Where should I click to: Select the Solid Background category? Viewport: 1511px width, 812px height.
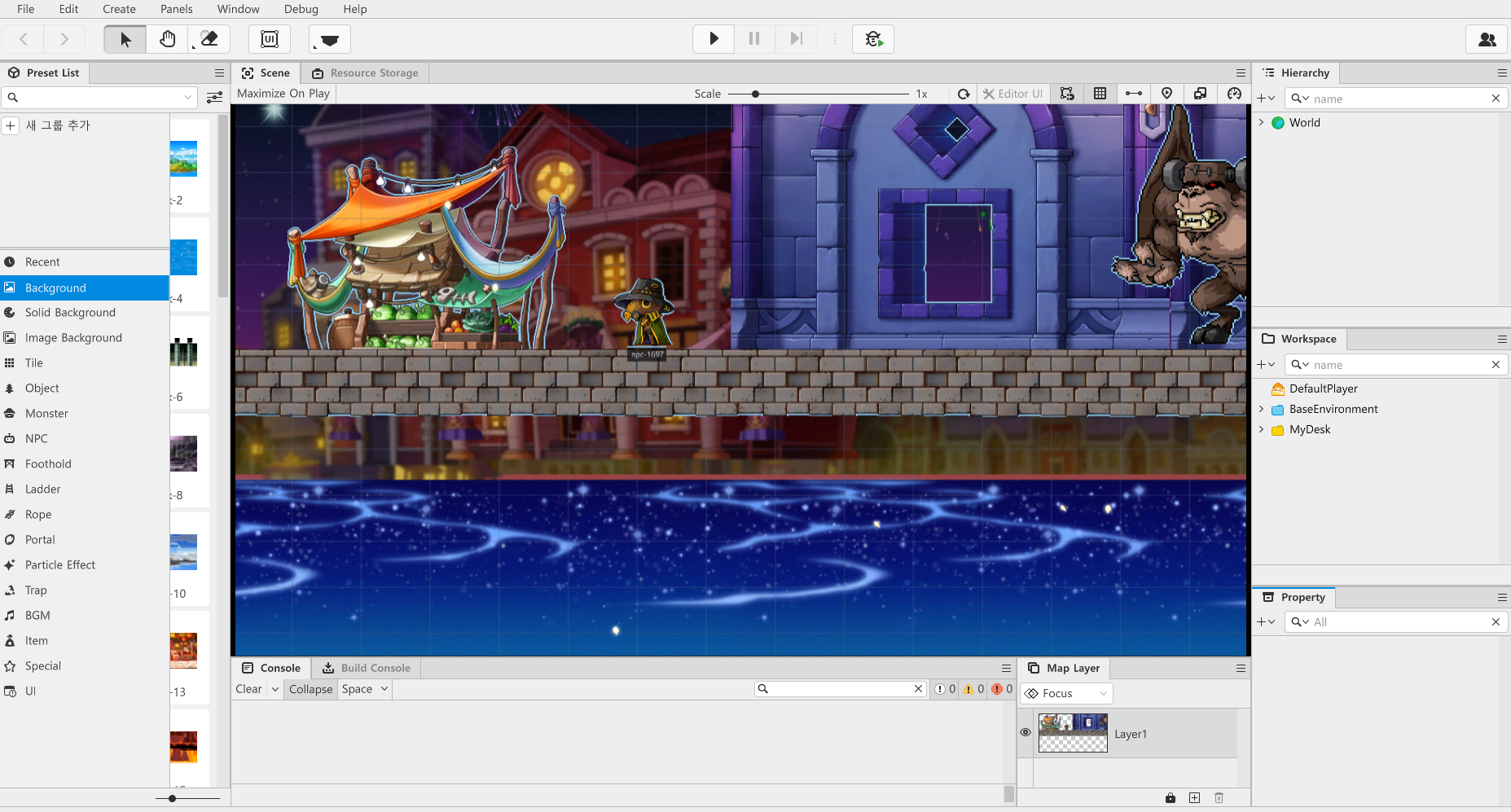[x=85, y=313]
